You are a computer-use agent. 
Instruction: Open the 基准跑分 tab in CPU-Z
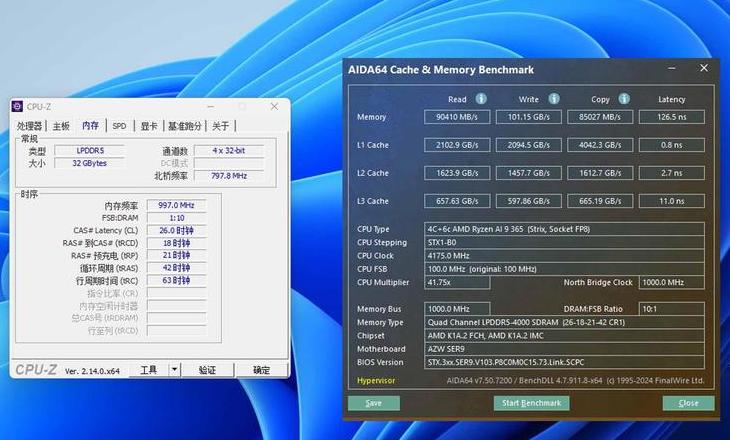coord(184,126)
